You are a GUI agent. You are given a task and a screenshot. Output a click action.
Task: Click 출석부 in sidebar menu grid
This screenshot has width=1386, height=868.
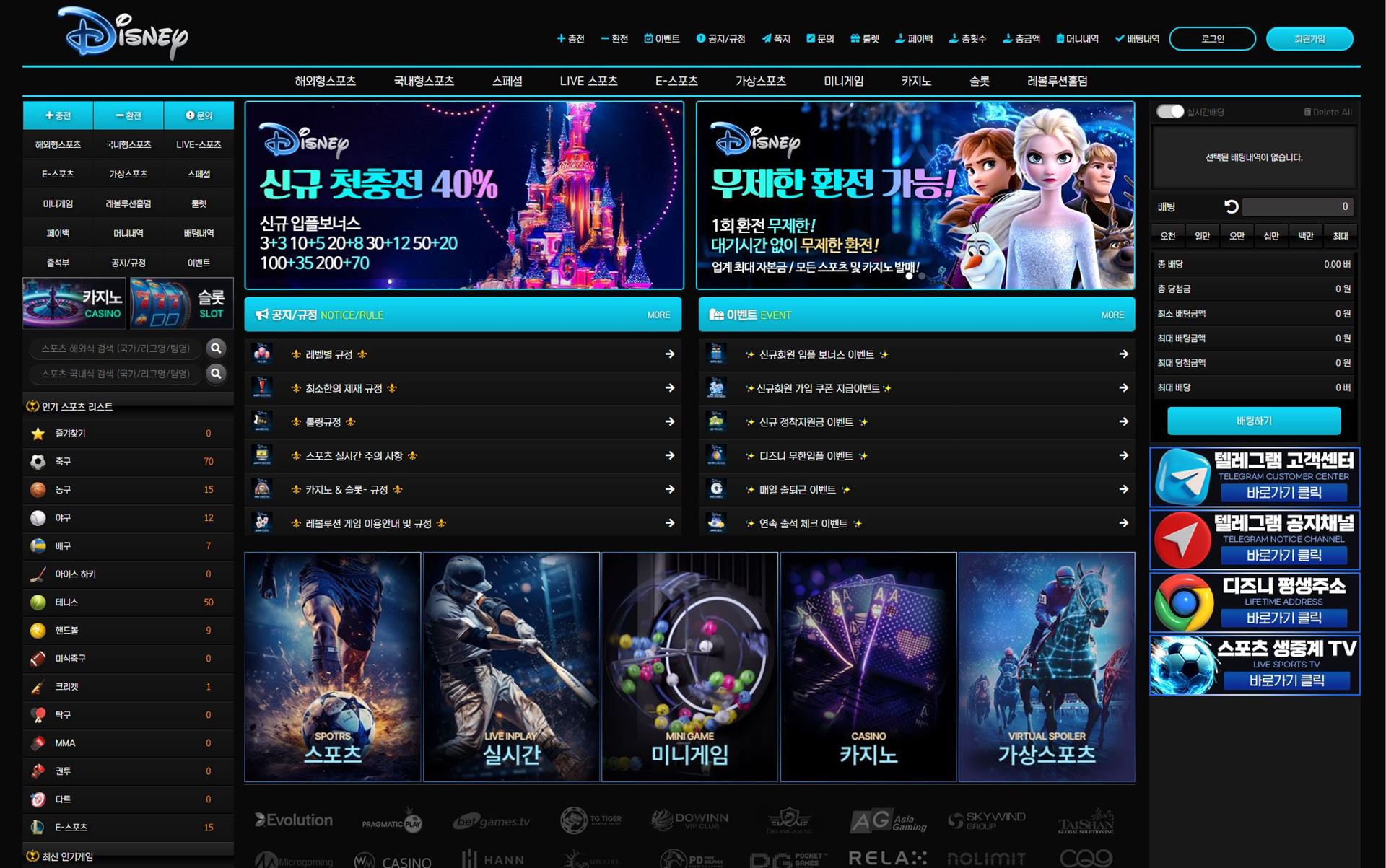pos(58,263)
